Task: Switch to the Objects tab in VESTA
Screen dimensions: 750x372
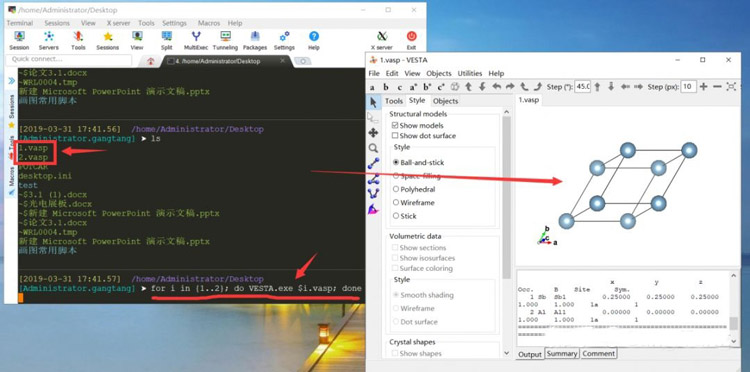Action: click(445, 101)
